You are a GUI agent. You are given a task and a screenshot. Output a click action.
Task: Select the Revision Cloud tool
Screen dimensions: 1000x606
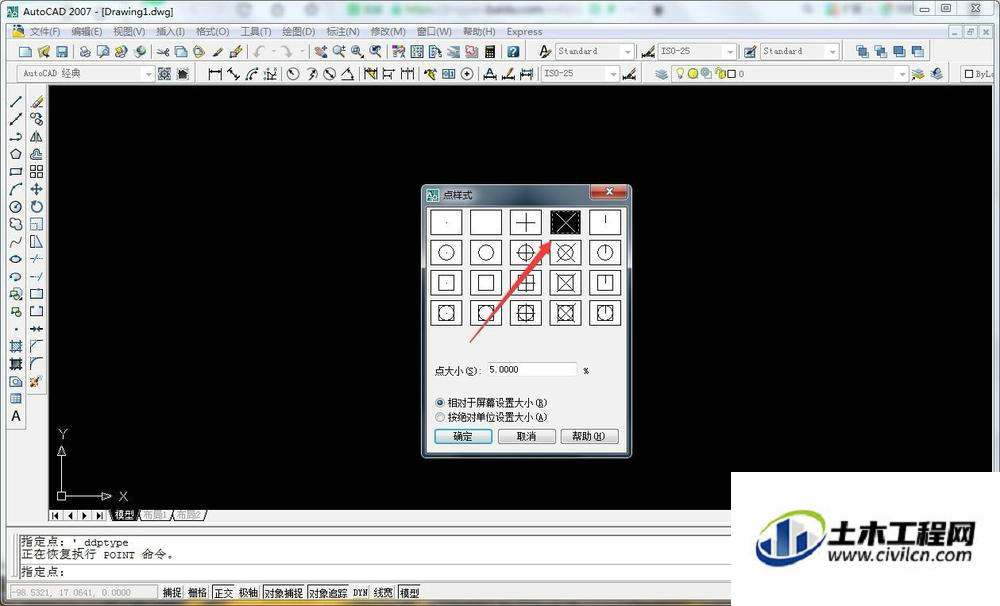(x=16, y=224)
